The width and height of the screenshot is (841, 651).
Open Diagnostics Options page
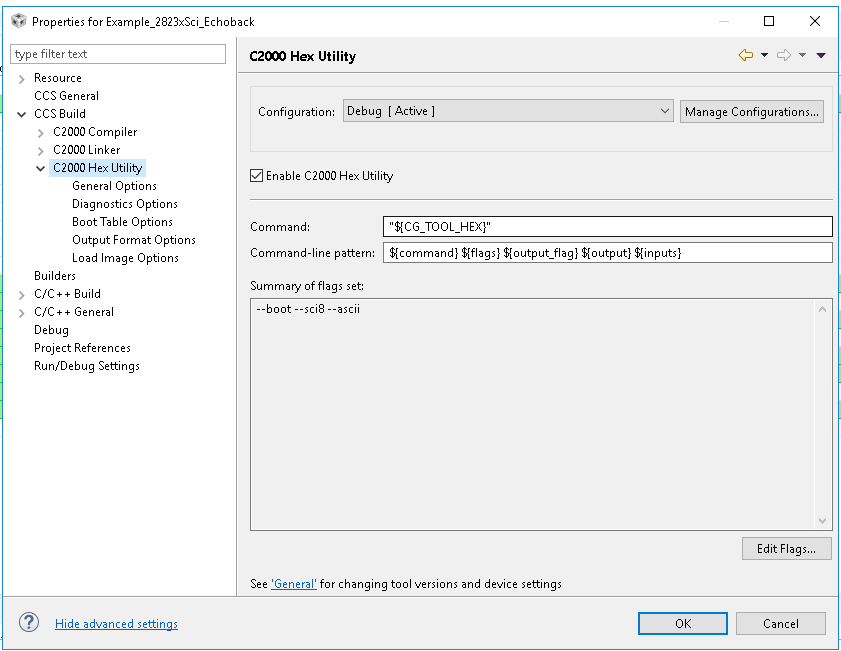(125, 204)
